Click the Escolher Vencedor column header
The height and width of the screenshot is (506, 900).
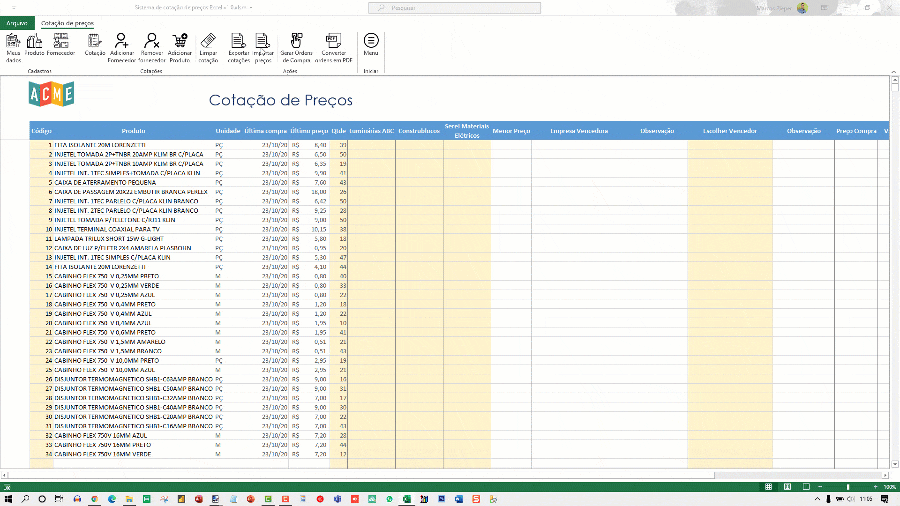[x=730, y=131]
